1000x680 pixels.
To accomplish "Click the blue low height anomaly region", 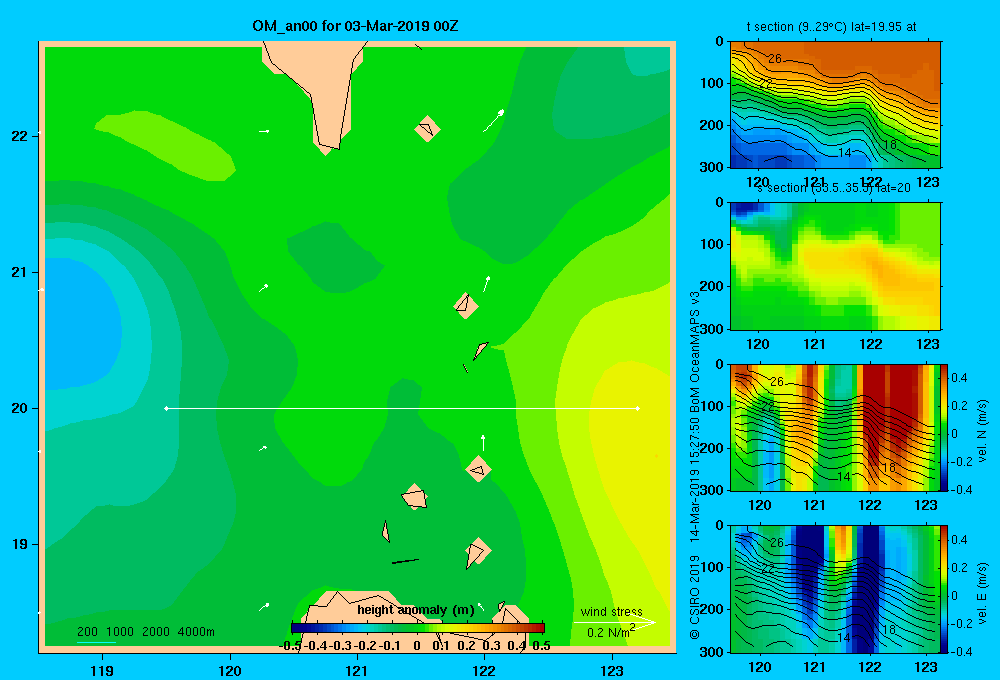I will tap(82, 324).
